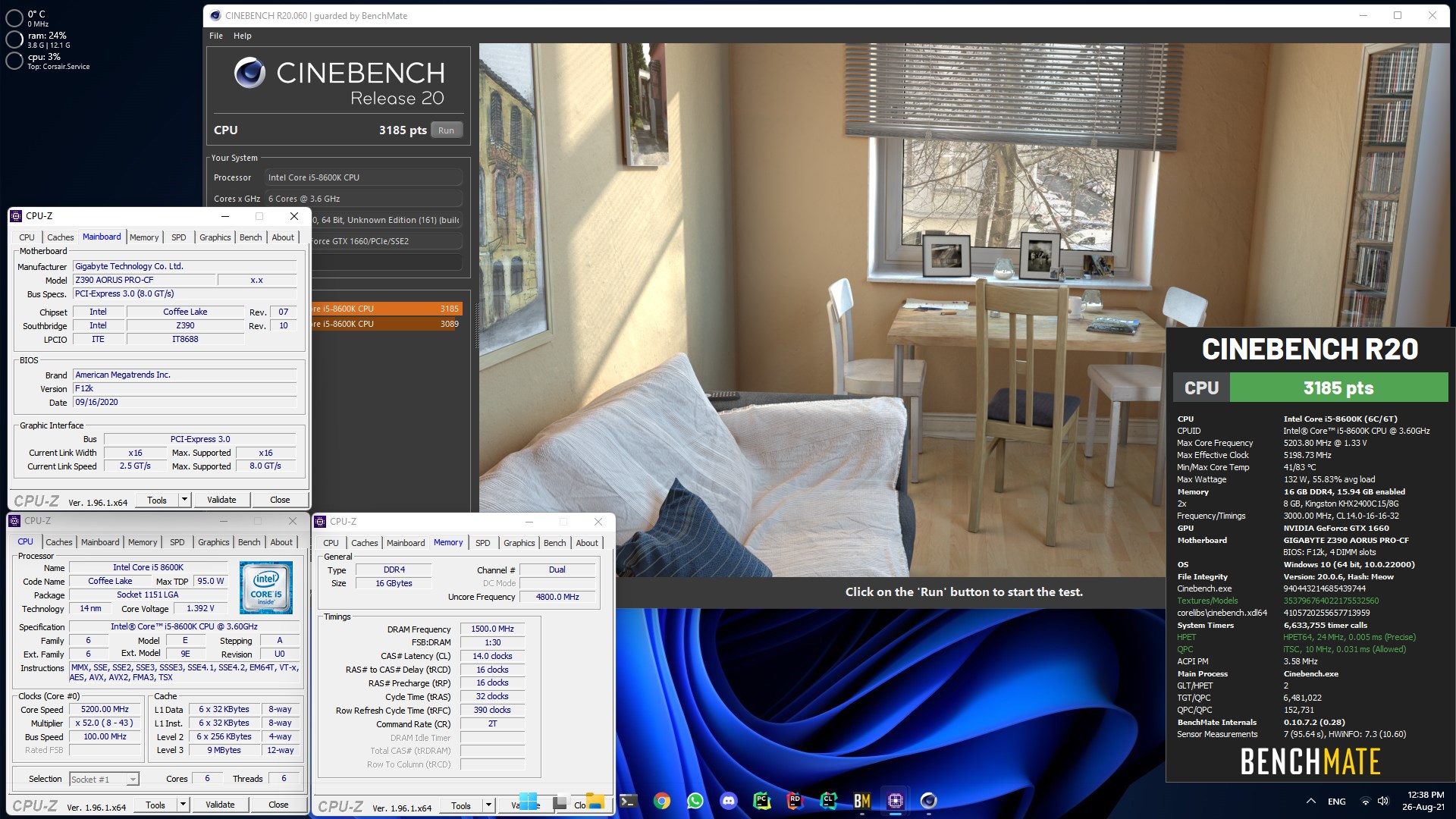
Task: Click the Cores x GHz field in Cinebench
Action: [363, 199]
